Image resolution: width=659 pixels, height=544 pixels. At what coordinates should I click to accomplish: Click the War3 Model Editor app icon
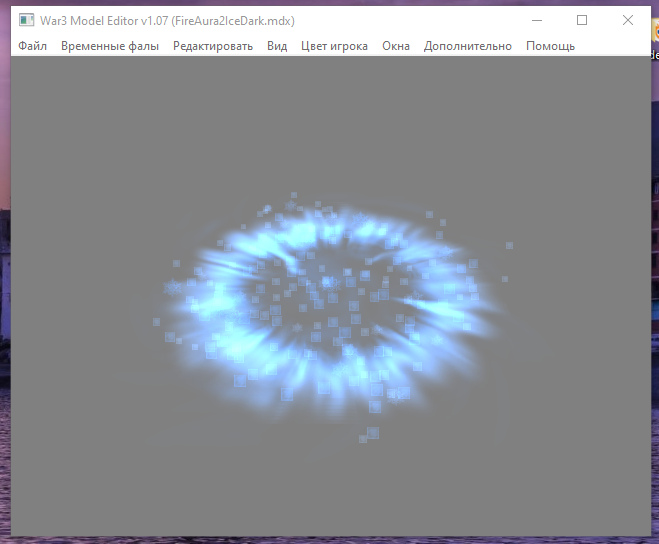point(26,20)
